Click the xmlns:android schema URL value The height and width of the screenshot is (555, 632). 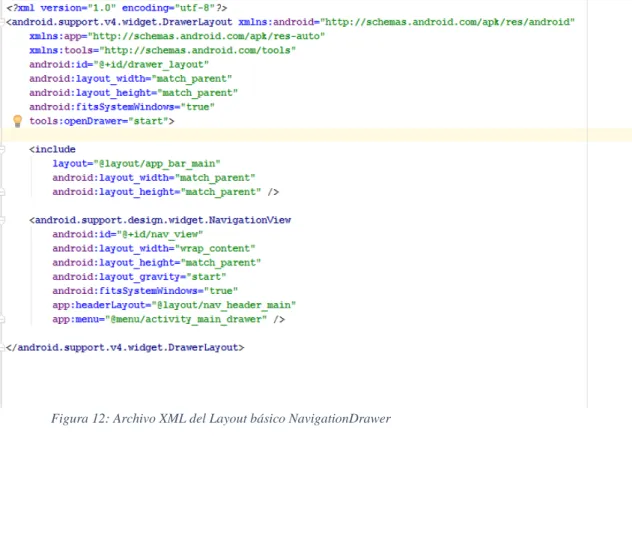click(447, 22)
